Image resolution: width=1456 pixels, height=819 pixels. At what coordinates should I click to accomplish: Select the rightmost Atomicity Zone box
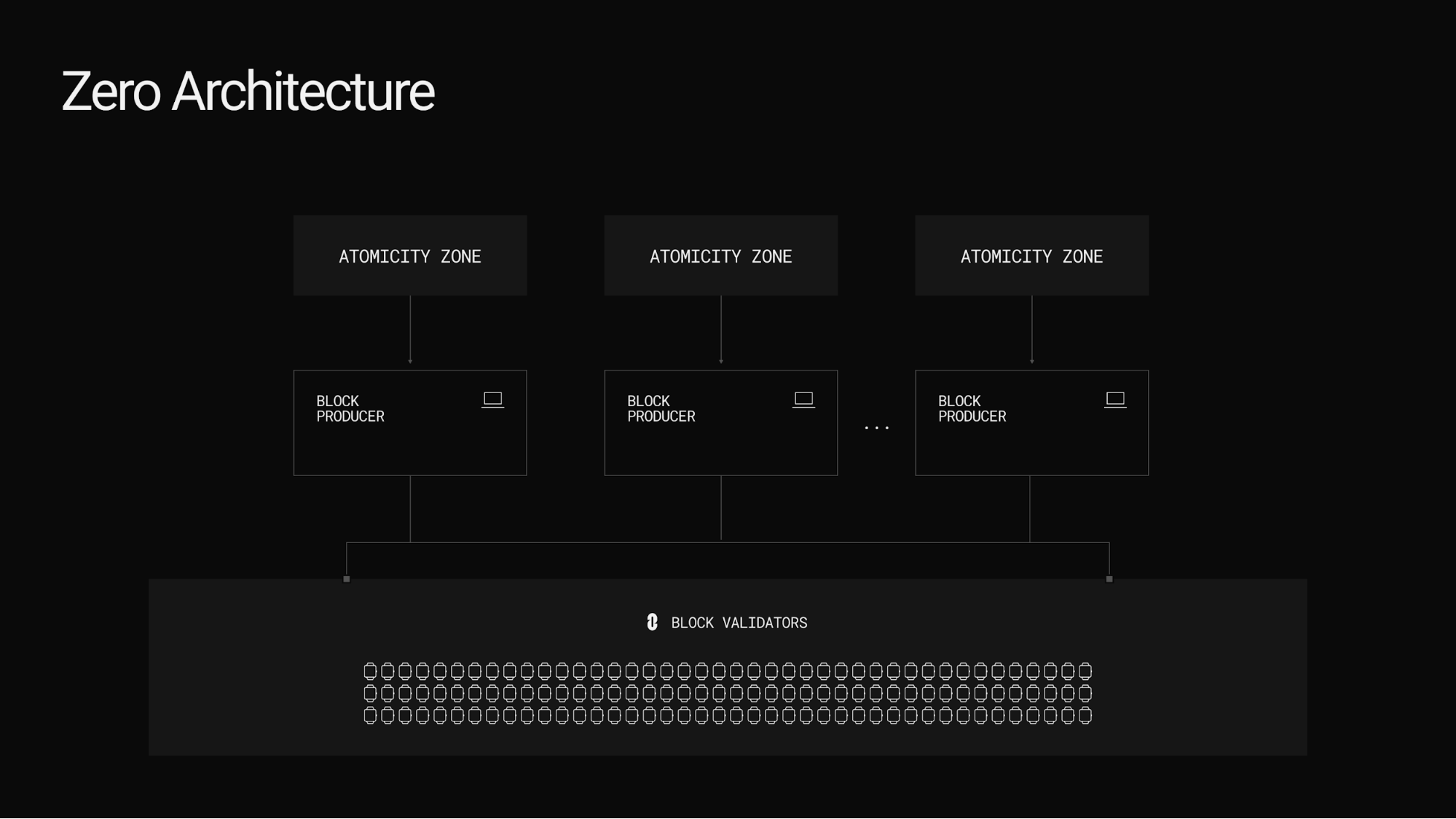click(1032, 256)
